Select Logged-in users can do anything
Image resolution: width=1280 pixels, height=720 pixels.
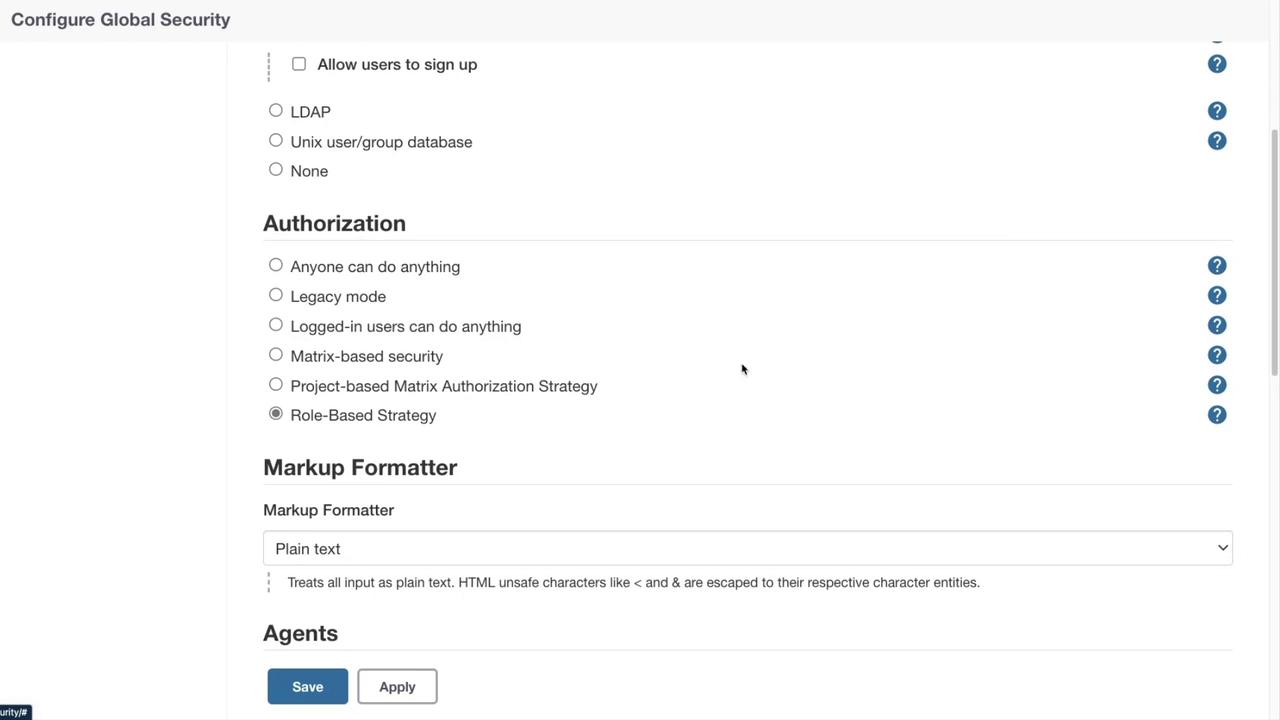click(276, 325)
